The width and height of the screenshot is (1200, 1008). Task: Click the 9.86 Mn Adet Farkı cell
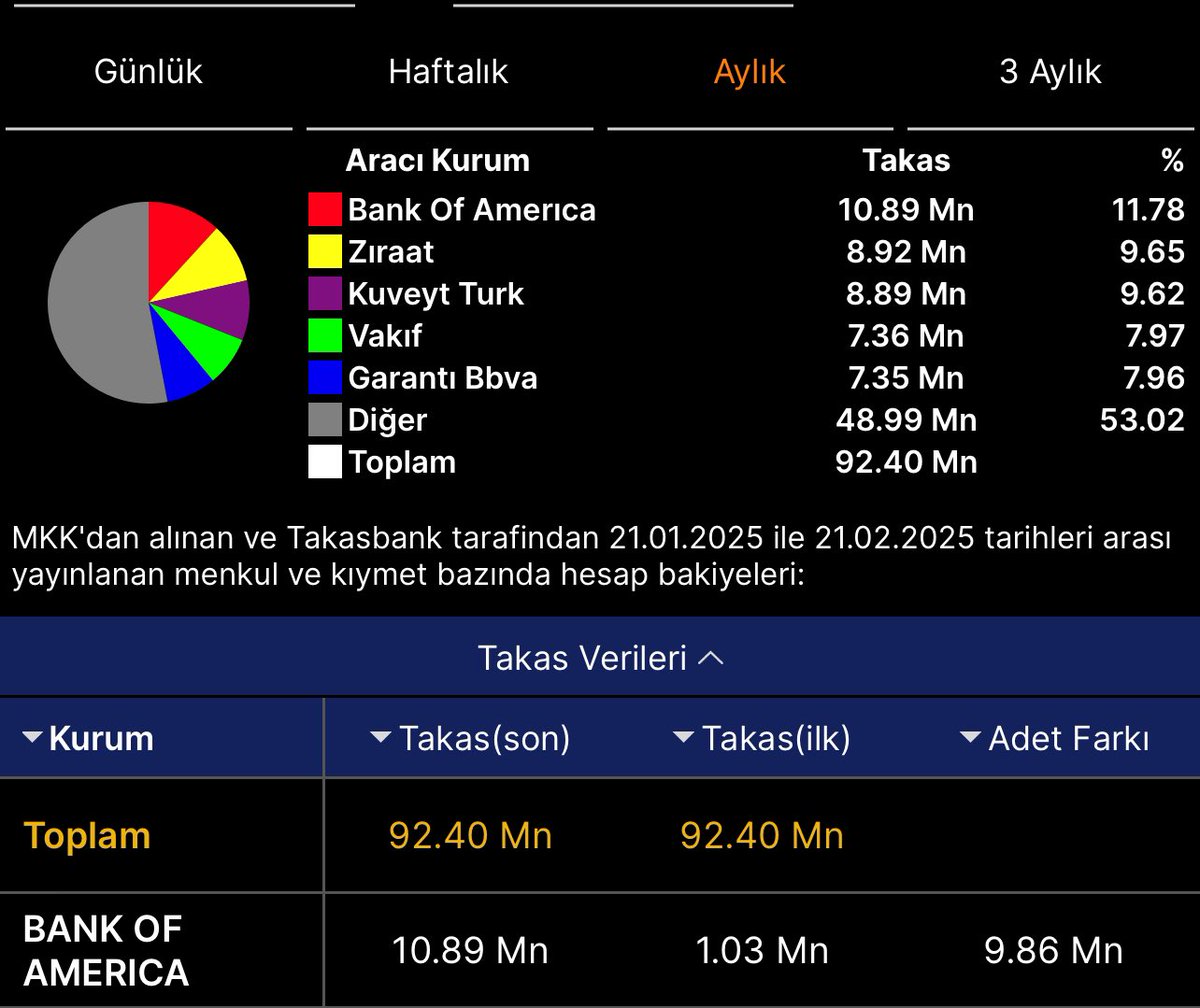click(x=1054, y=950)
